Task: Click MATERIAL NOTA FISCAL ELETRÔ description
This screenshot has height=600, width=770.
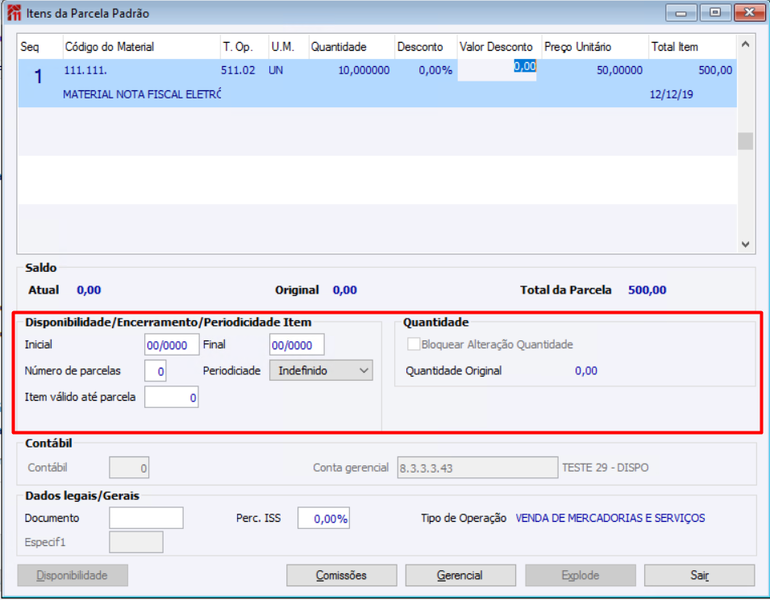Action: pyautogui.click(x=142, y=94)
